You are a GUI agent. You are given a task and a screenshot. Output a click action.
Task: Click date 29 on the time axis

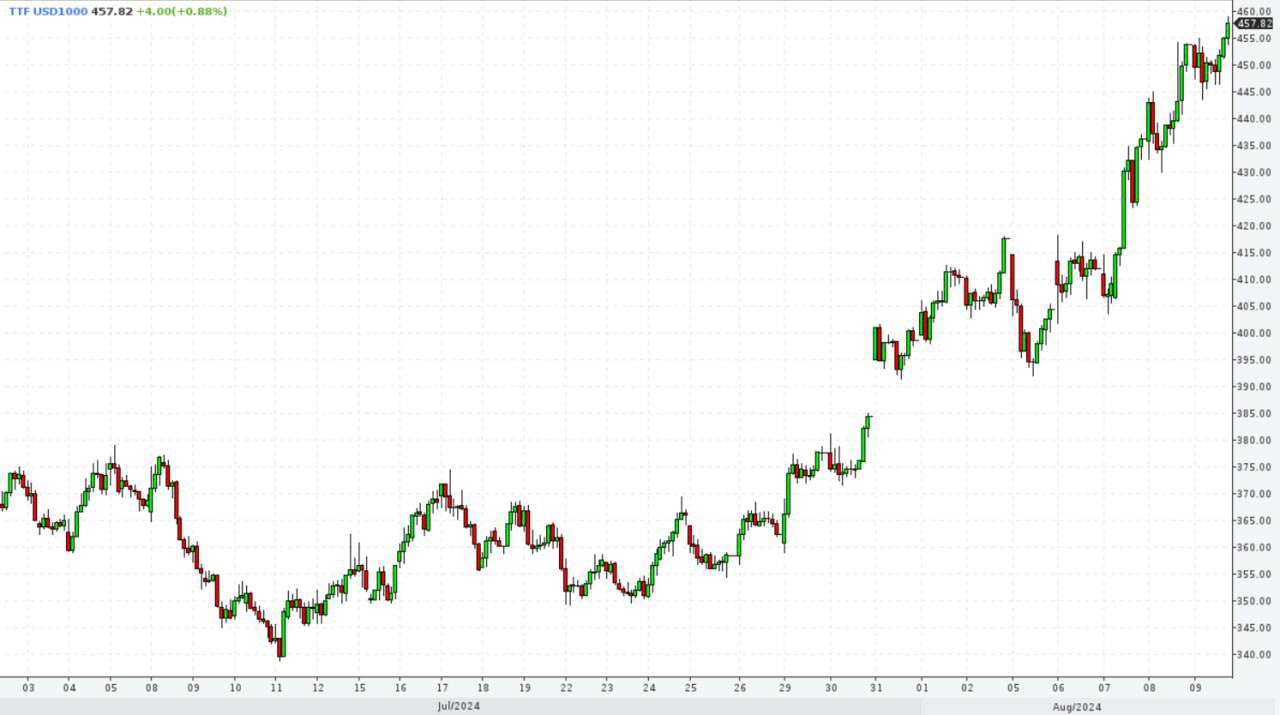[x=785, y=688]
